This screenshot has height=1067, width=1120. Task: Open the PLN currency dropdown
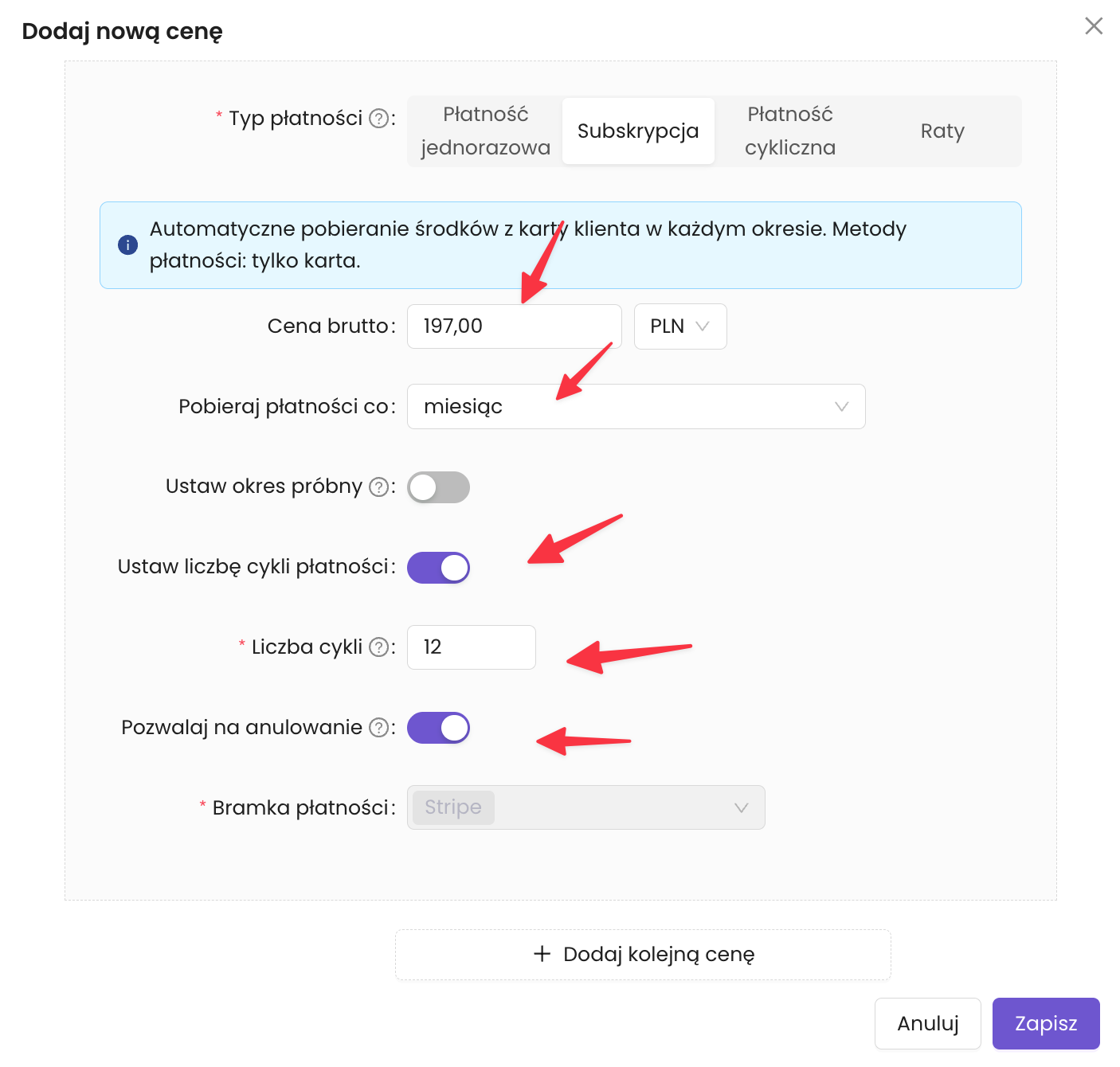pos(679,326)
